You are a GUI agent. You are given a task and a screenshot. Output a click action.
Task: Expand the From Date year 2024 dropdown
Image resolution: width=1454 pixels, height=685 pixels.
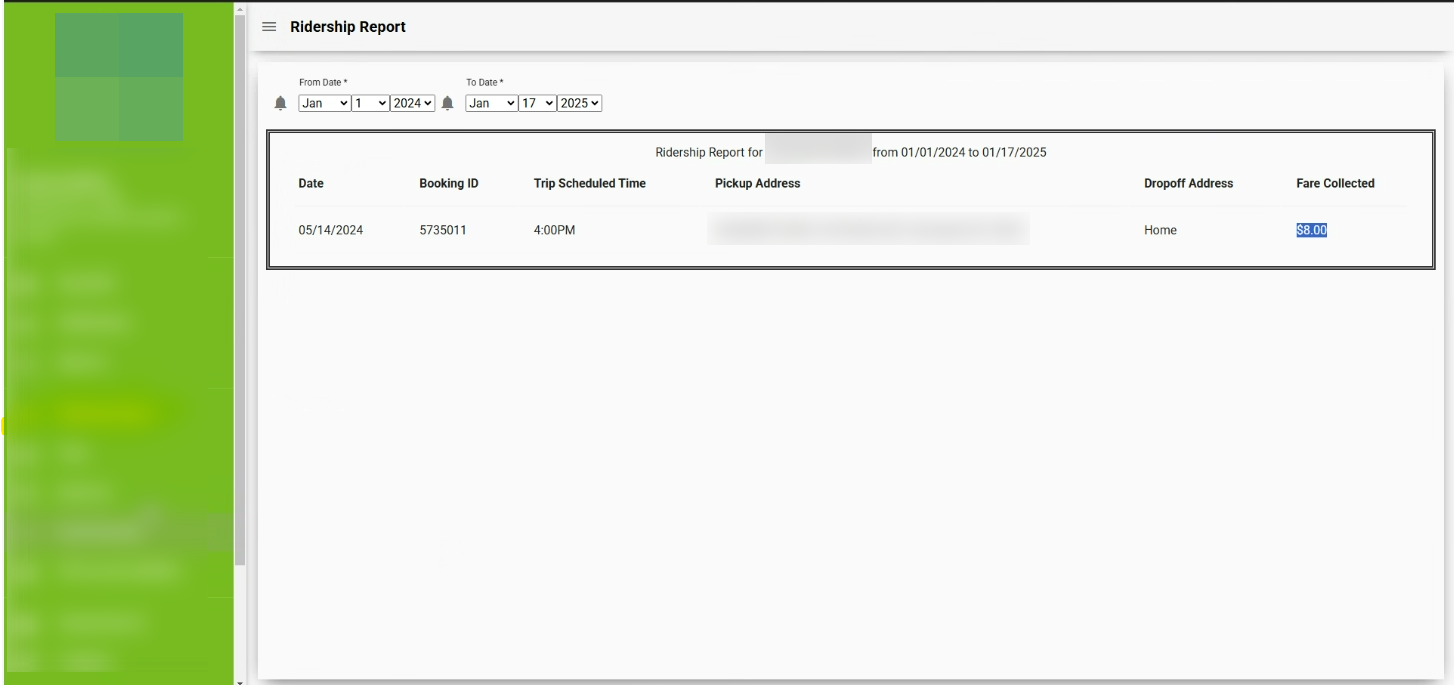coord(413,103)
